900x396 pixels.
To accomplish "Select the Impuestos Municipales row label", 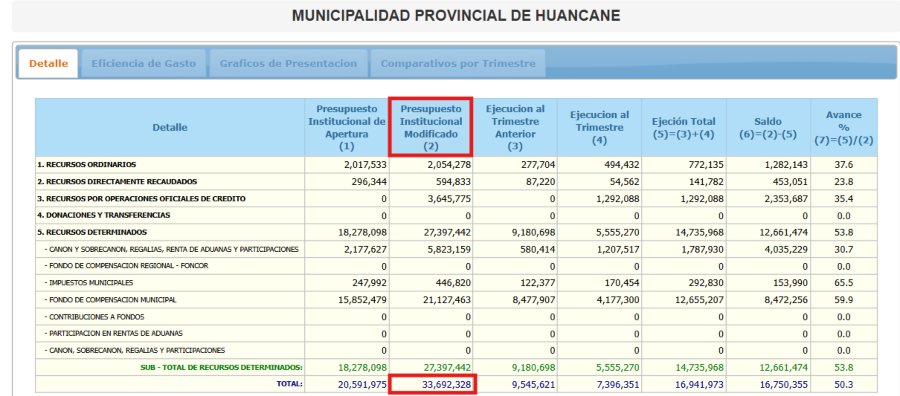I will pos(90,283).
